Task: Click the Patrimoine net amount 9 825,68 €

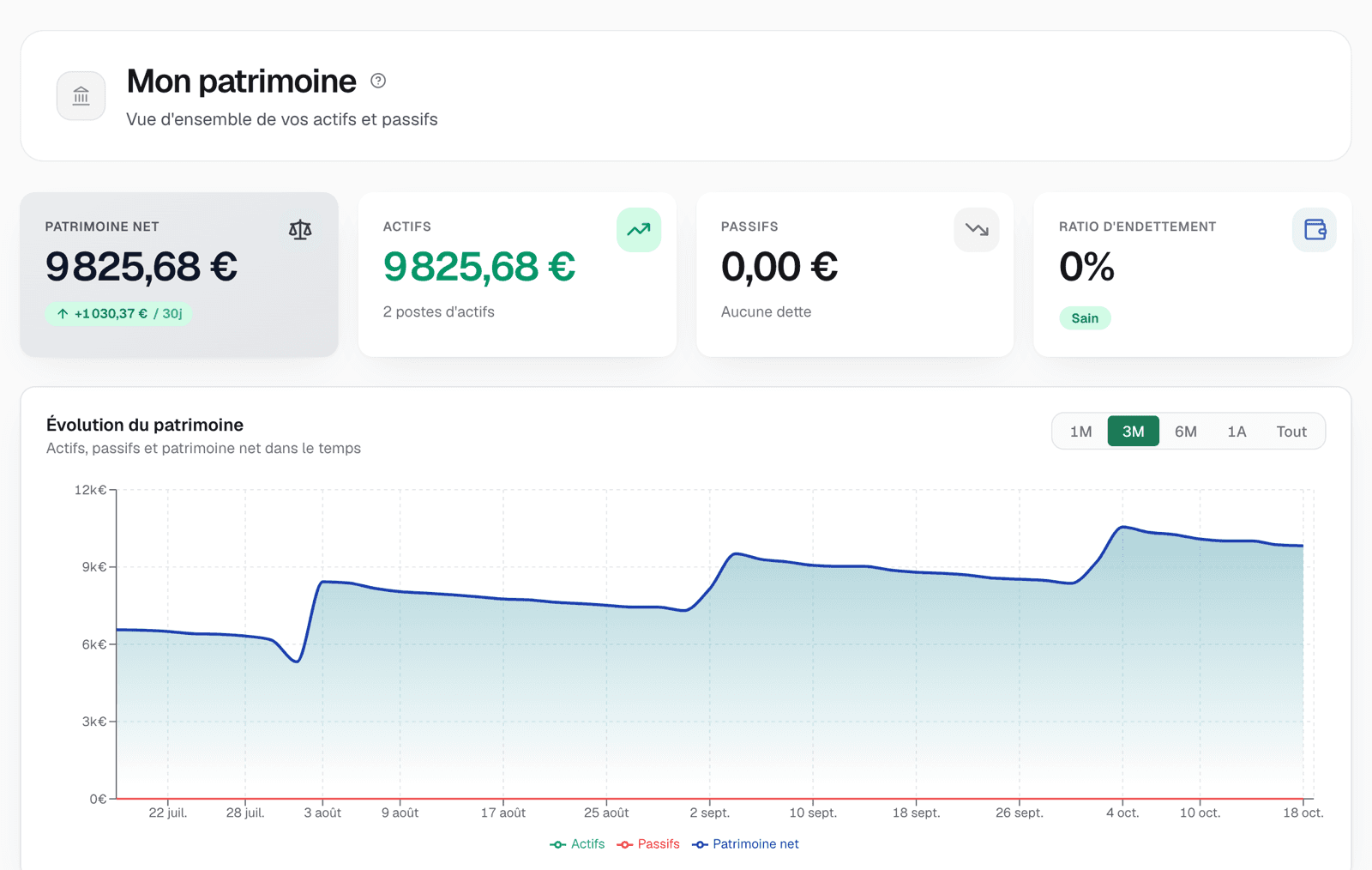Action: tap(141, 267)
